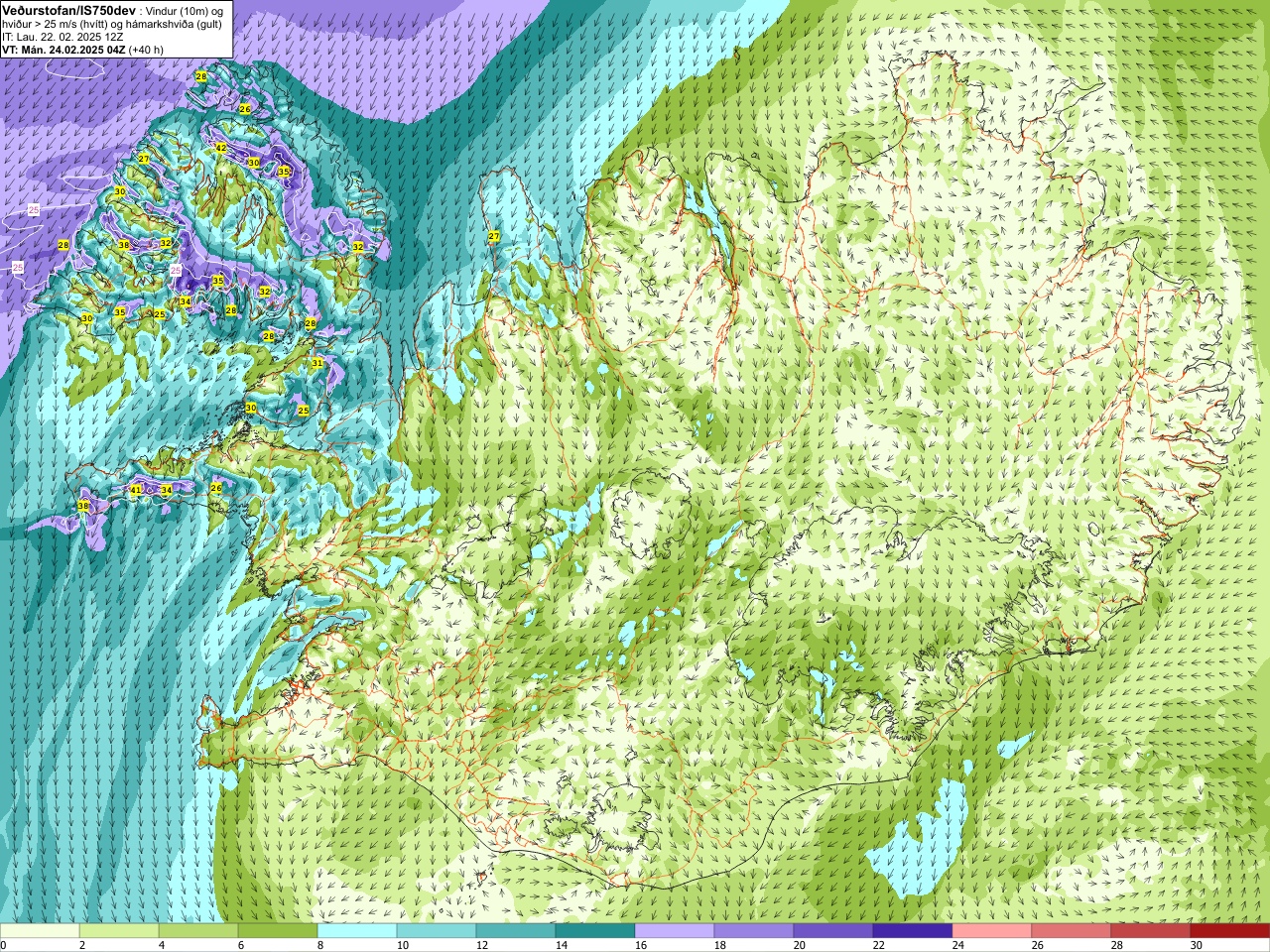Screen dimensions: 1270x952
Task: Select legend scale number "4"
Action: pos(163,945)
